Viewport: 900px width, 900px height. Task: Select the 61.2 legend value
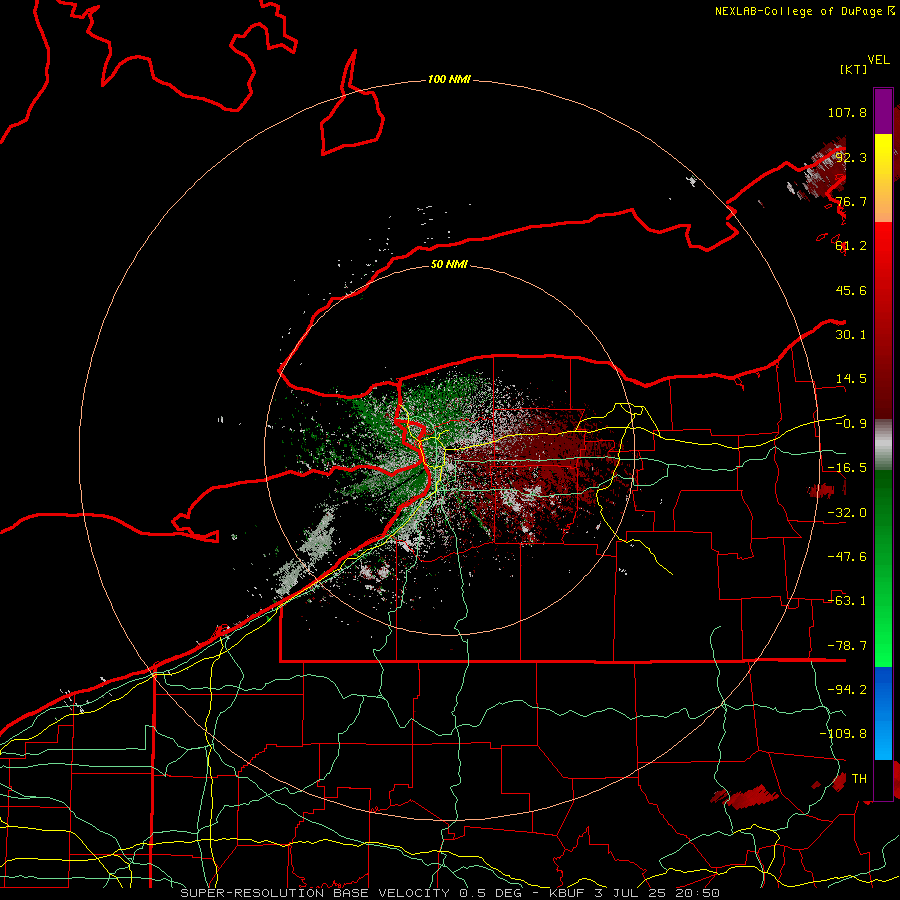tap(851, 246)
